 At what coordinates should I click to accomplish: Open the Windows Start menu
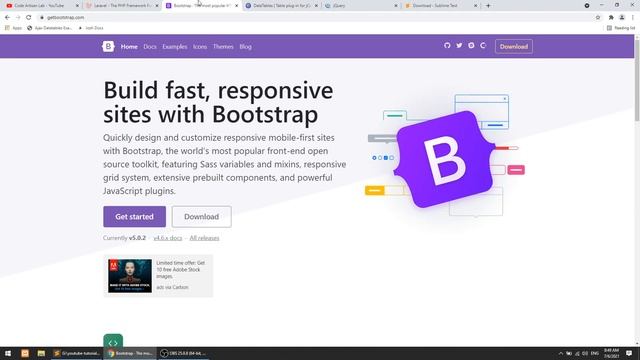8,353
